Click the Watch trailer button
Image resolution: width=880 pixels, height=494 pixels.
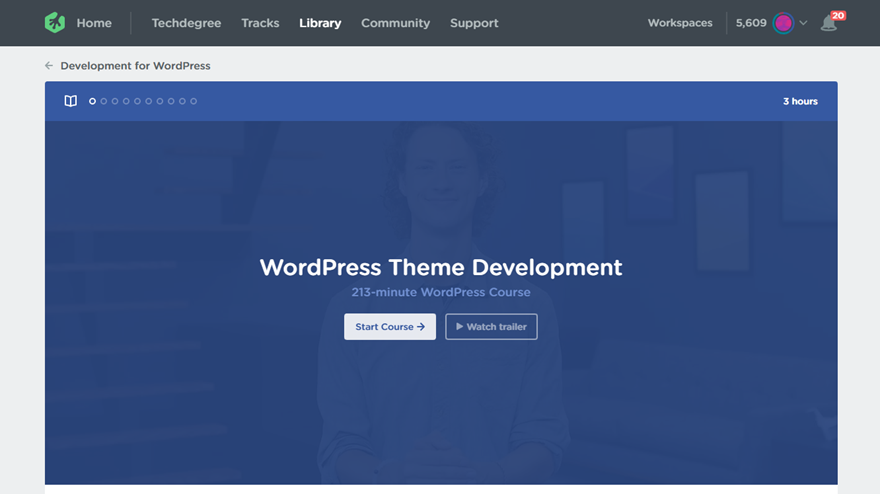pyautogui.click(x=491, y=327)
